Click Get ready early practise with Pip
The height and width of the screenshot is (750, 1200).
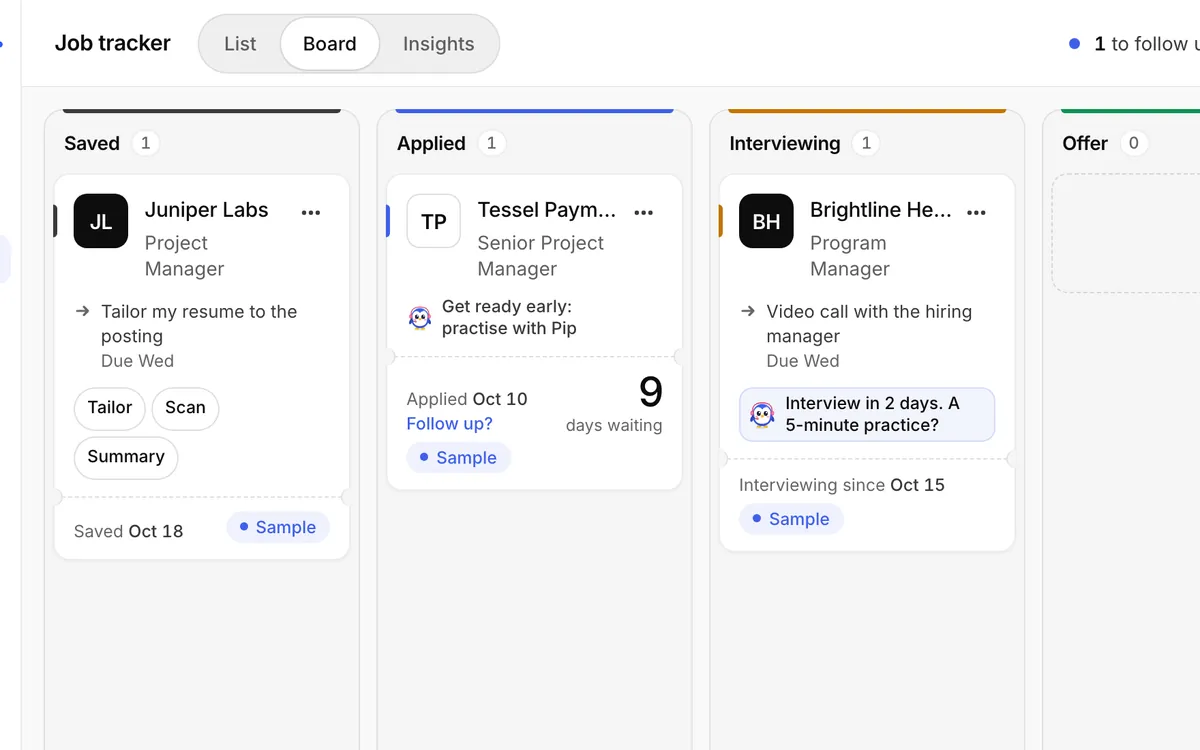point(510,317)
